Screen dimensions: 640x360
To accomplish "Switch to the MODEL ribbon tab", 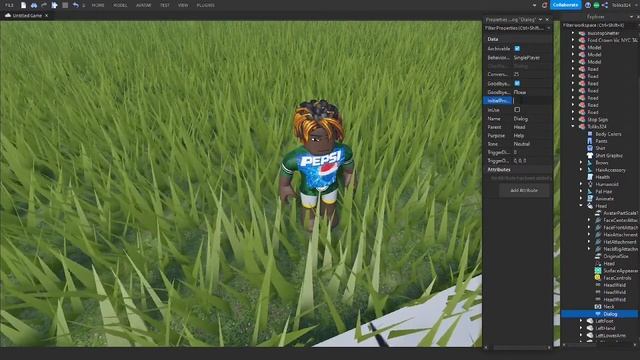I will pos(120,5).
